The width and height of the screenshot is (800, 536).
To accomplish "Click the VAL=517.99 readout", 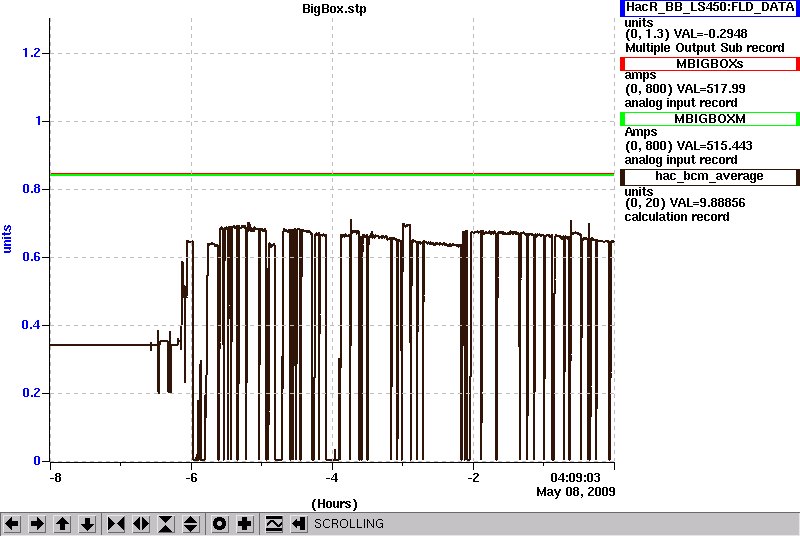I will 710,89.
